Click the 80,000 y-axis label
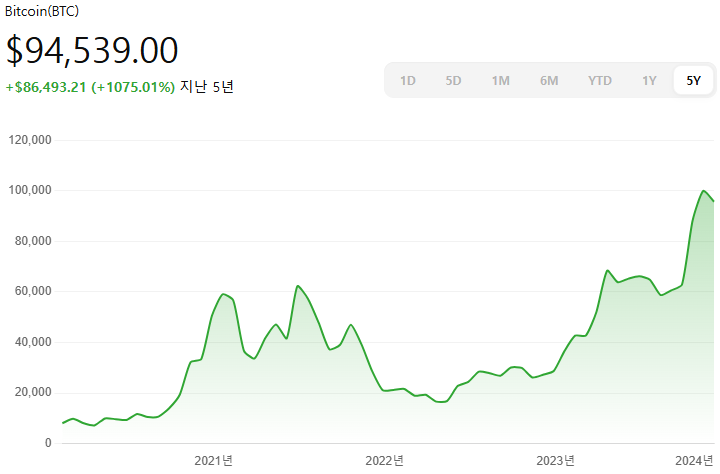The image size is (720, 474). point(33,241)
